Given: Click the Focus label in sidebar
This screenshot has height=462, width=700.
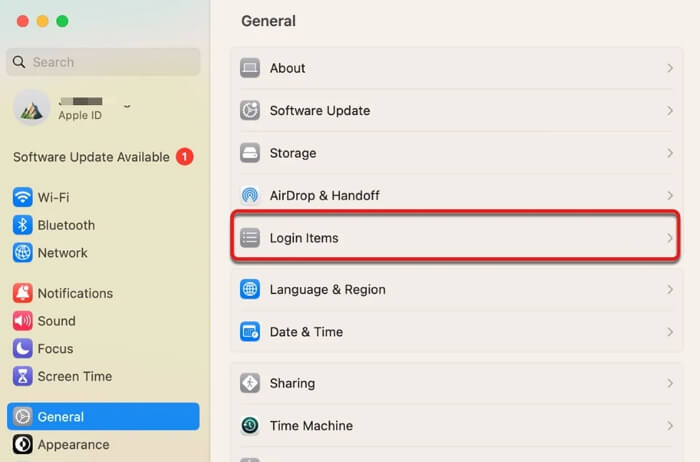Looking at the screenshot, I should coord(55,349).
